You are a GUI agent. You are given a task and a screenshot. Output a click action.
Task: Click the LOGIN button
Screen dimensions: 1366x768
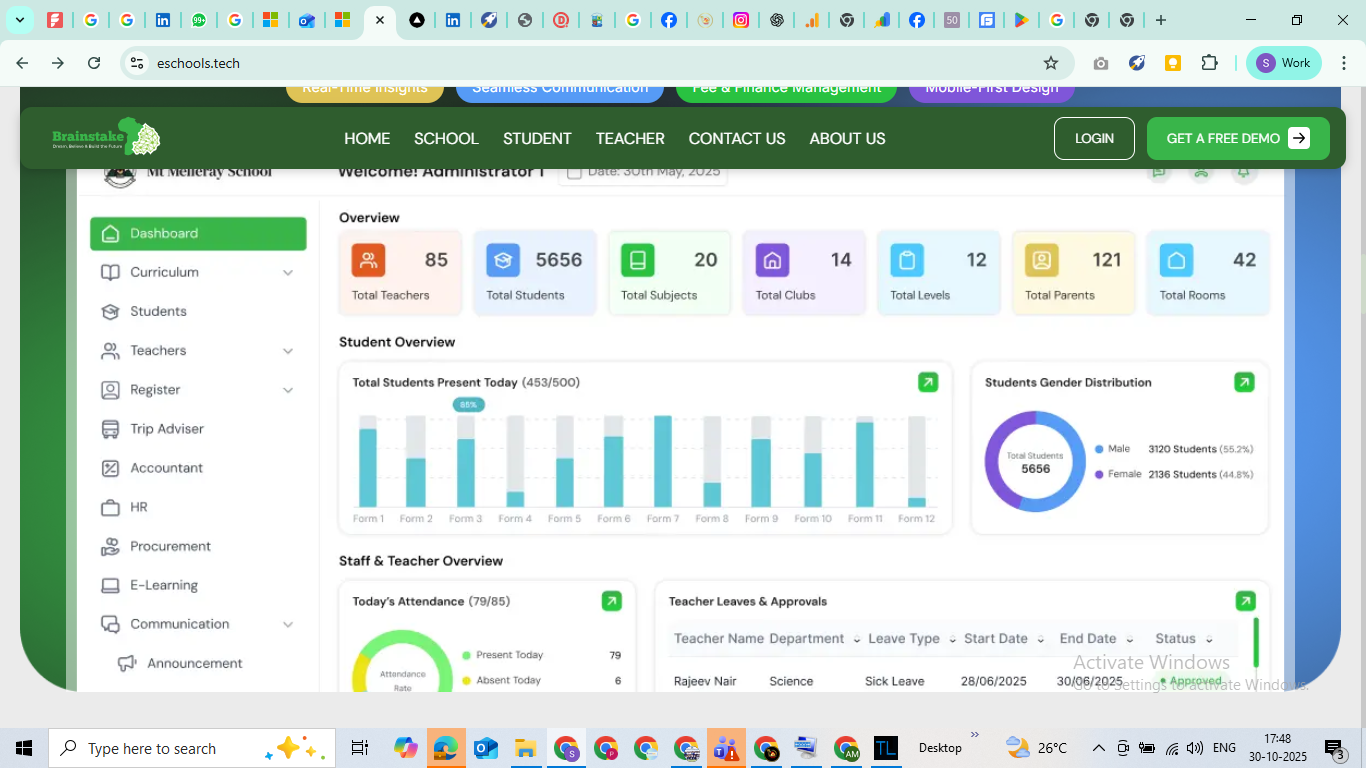[x=1094, y=139]
